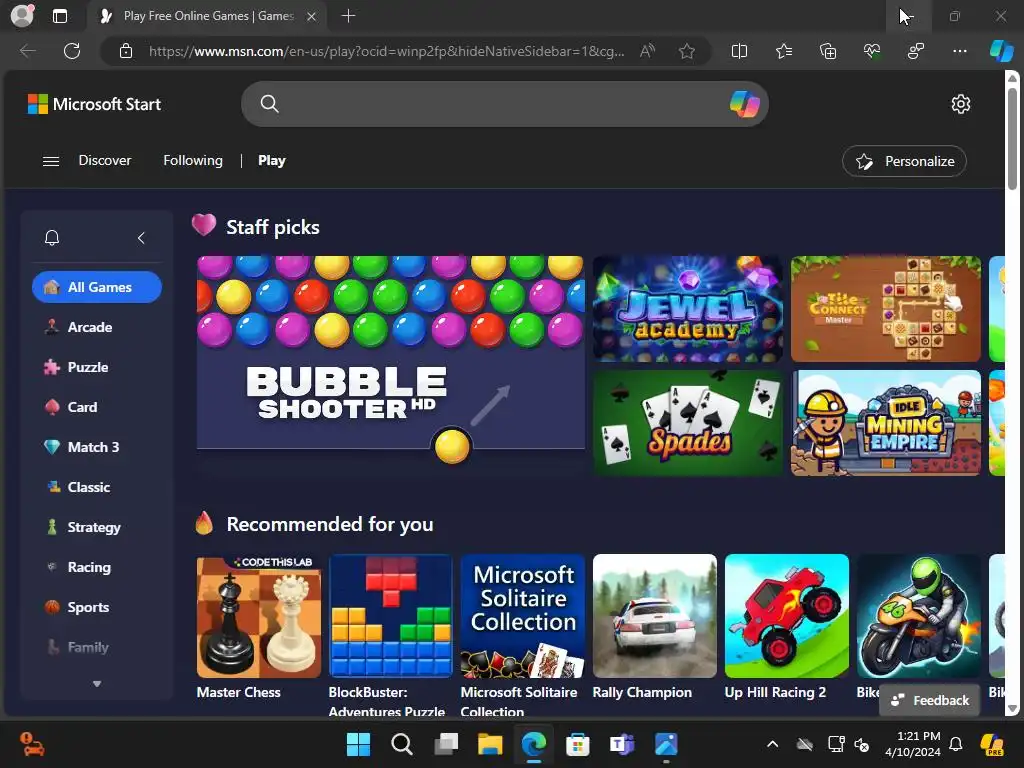Select the Discover tab

coord(104,161)
